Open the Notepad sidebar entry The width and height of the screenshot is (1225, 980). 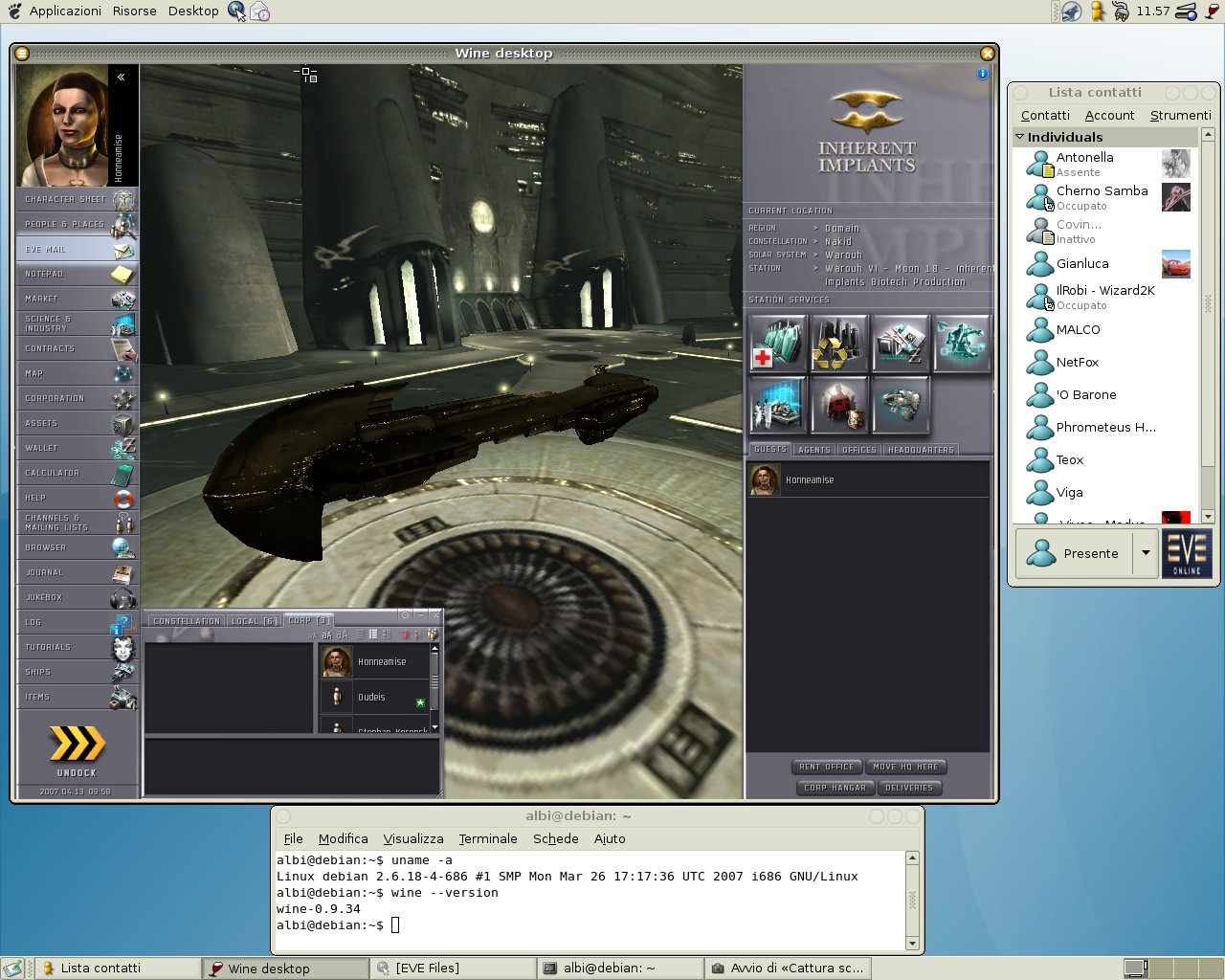(78, 274)
